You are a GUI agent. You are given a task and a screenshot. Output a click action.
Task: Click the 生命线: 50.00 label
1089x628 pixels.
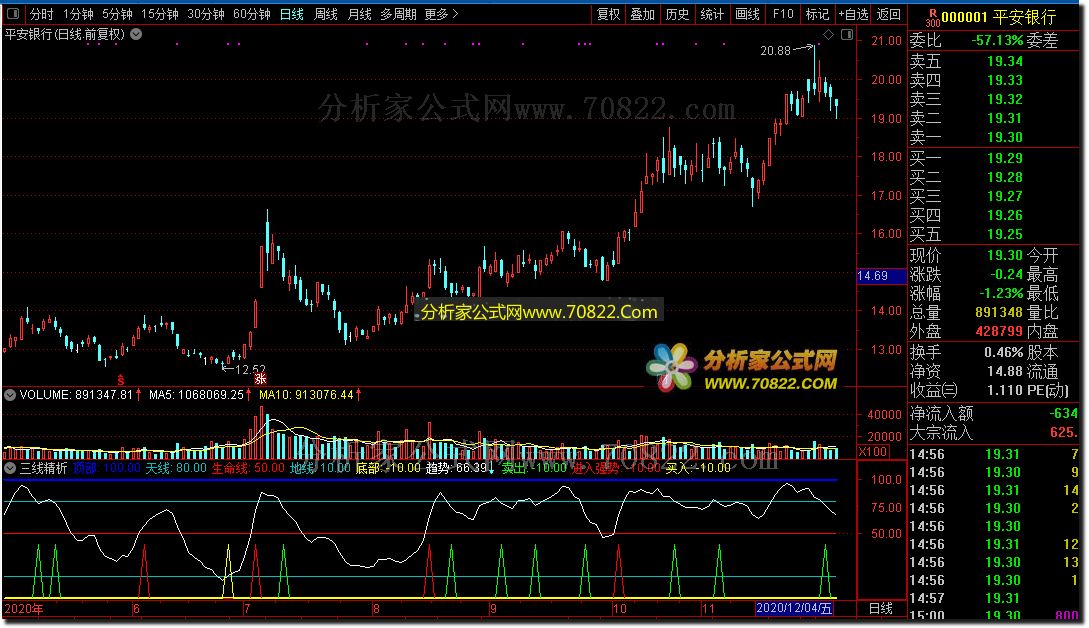click(247, 468)
